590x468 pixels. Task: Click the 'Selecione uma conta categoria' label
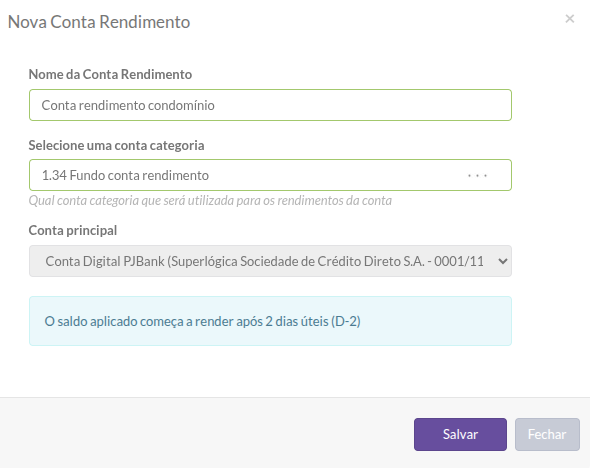point(116,145)
